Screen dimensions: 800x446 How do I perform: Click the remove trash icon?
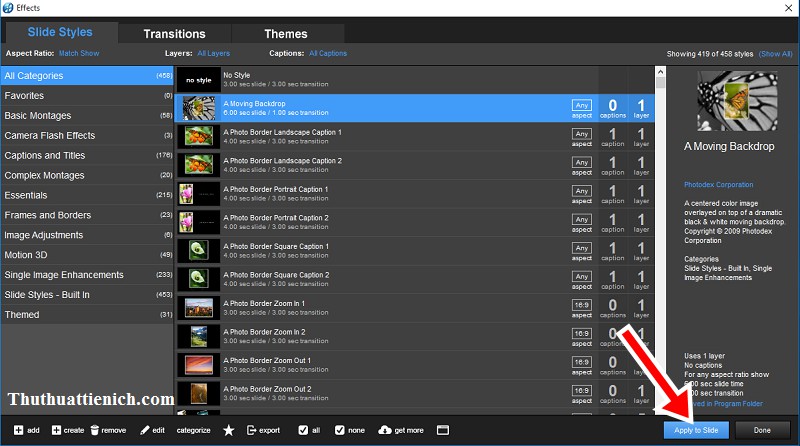click(x=95, y=430)
